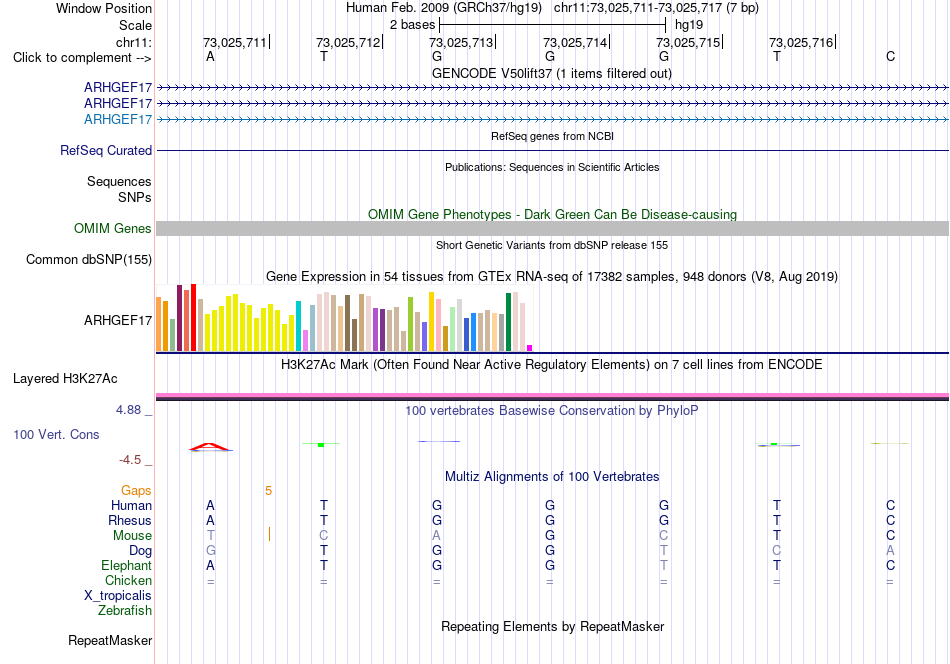
Task: Click base A in the Mouse alignment row
Action: pyautogui.click(x=436, y=536)
